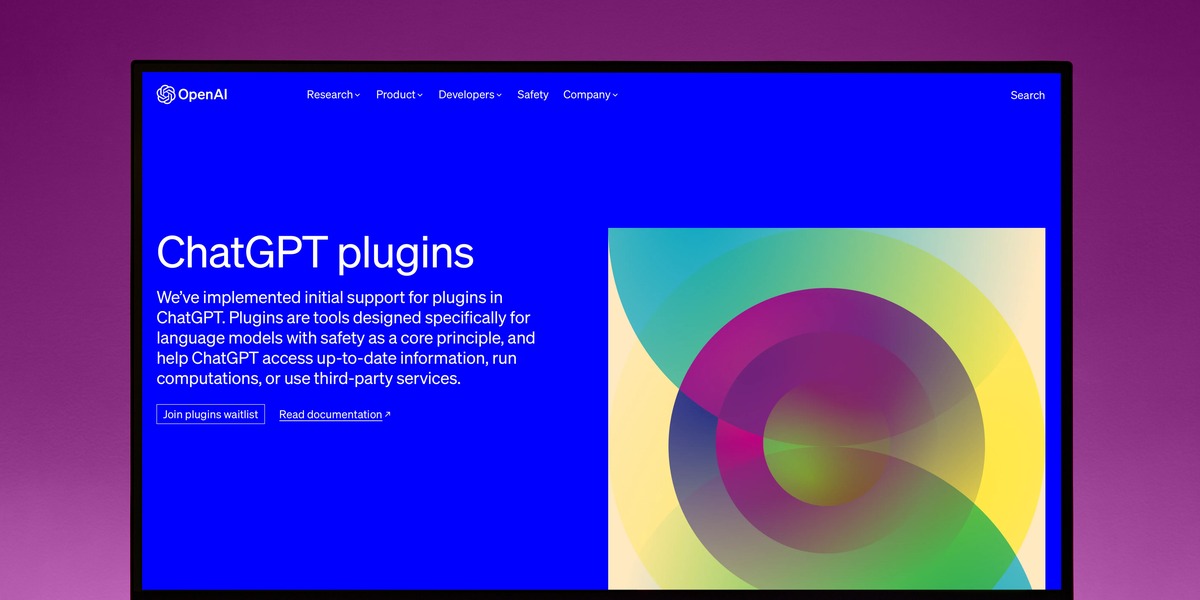This screenshot has width=1200, height=600.
Task: Click the paragraph describing ChatGPT plugins
Action: tap(346, 338)
